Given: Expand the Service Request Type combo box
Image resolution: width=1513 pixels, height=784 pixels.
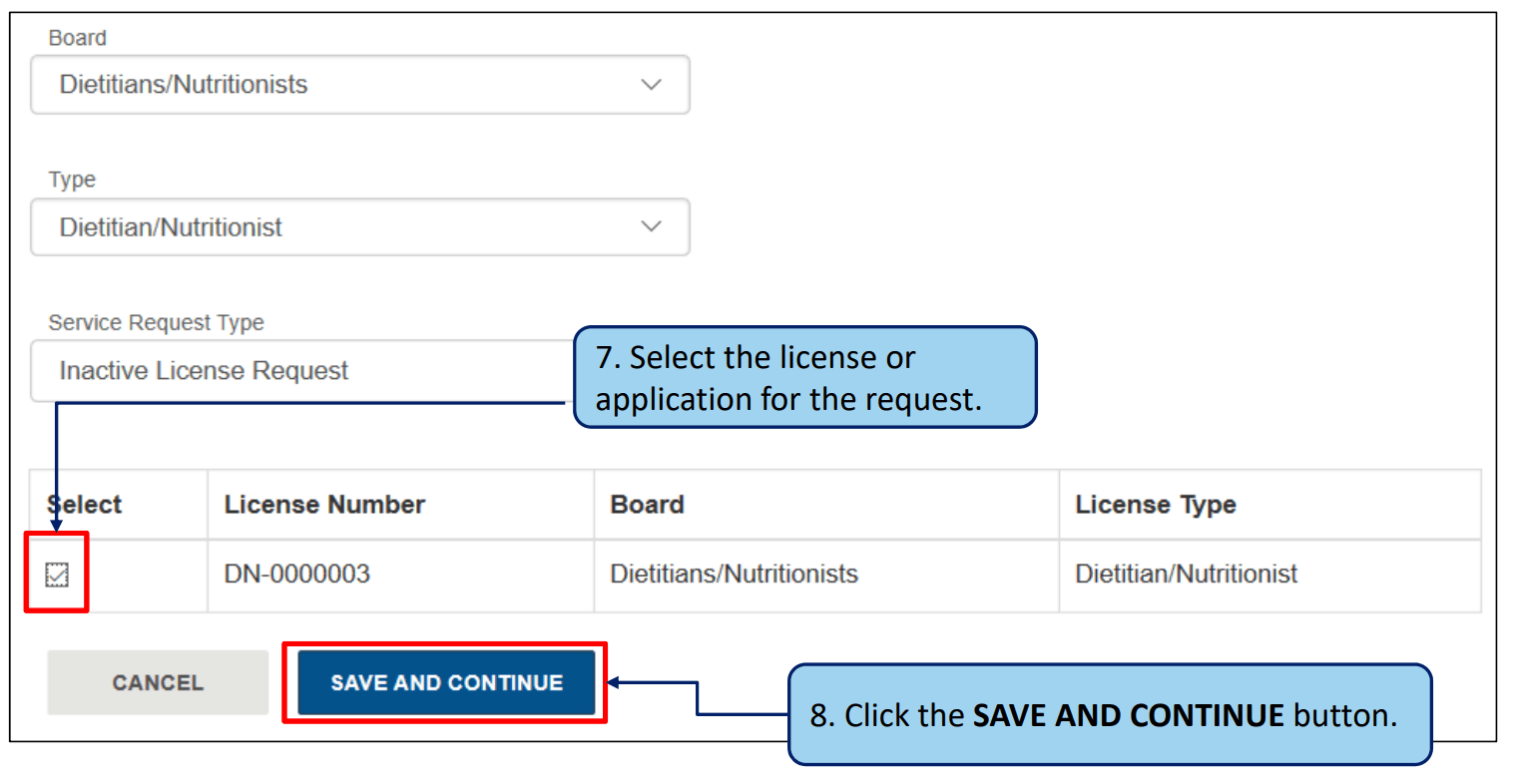Looking at the screenshot, I should (299, 371).
